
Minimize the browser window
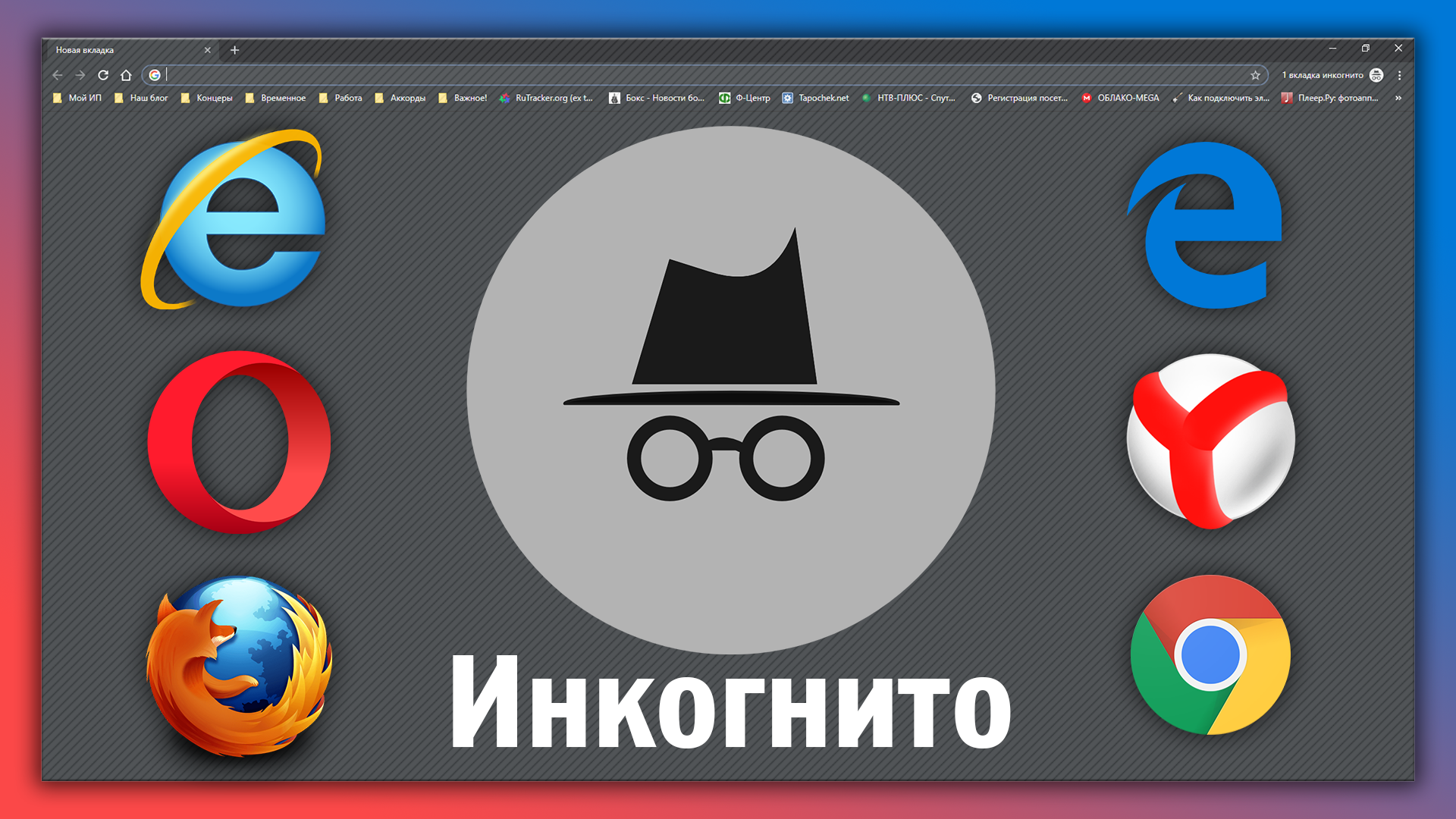click(1332, 48)
